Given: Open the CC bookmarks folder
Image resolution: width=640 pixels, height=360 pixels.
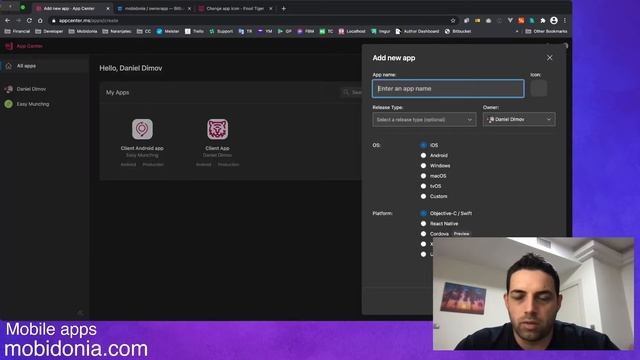Looking at the screenshot, I should point(144,31).
